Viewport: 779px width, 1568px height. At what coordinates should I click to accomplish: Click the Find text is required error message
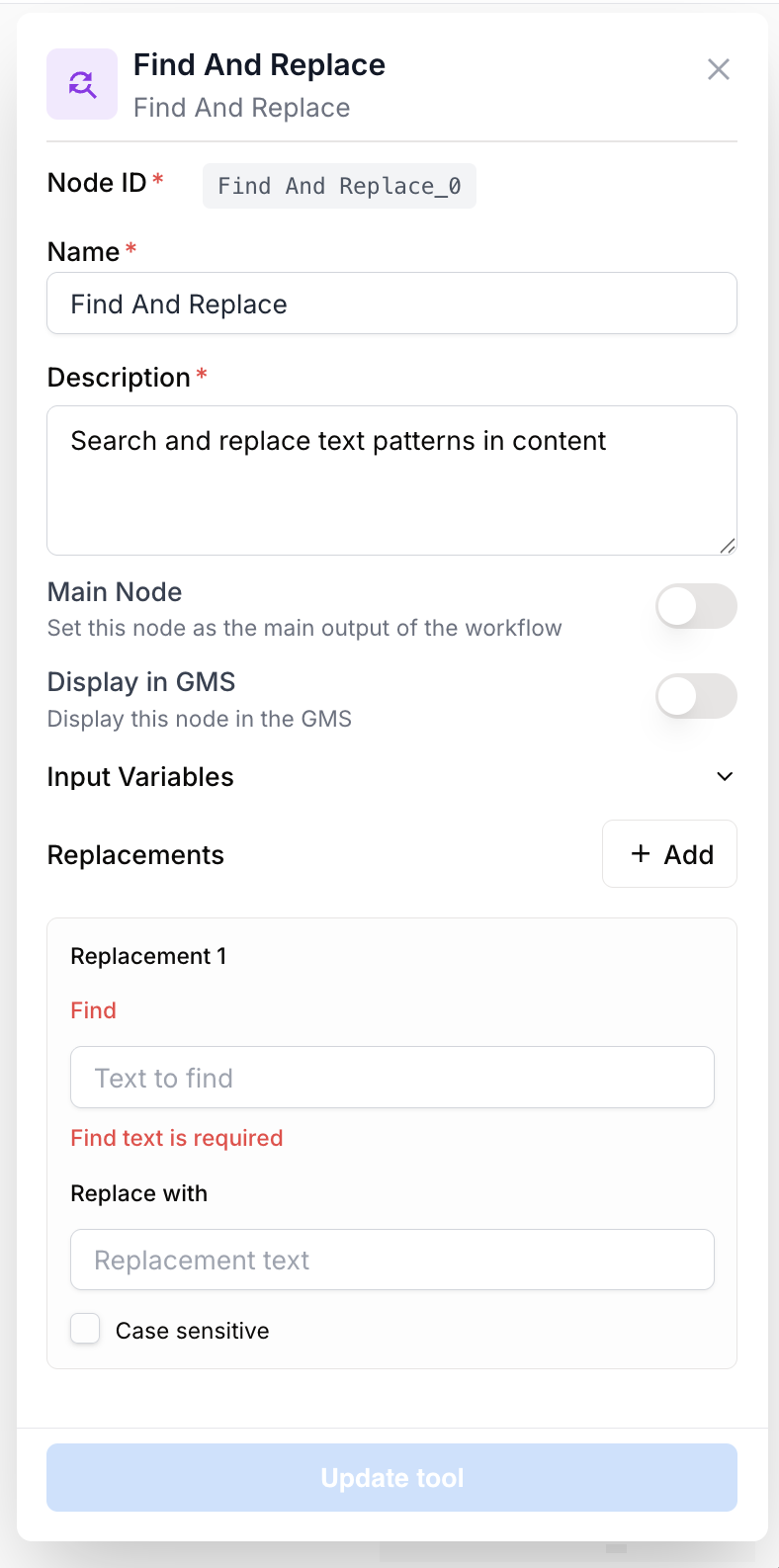pyautogui.click(x=177, y=1138)
